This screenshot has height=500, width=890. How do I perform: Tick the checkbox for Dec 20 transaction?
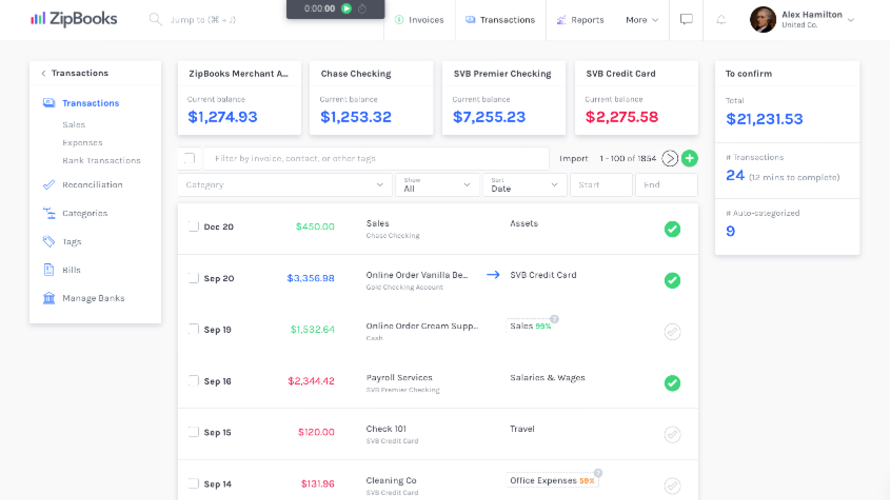coord(194,227)
